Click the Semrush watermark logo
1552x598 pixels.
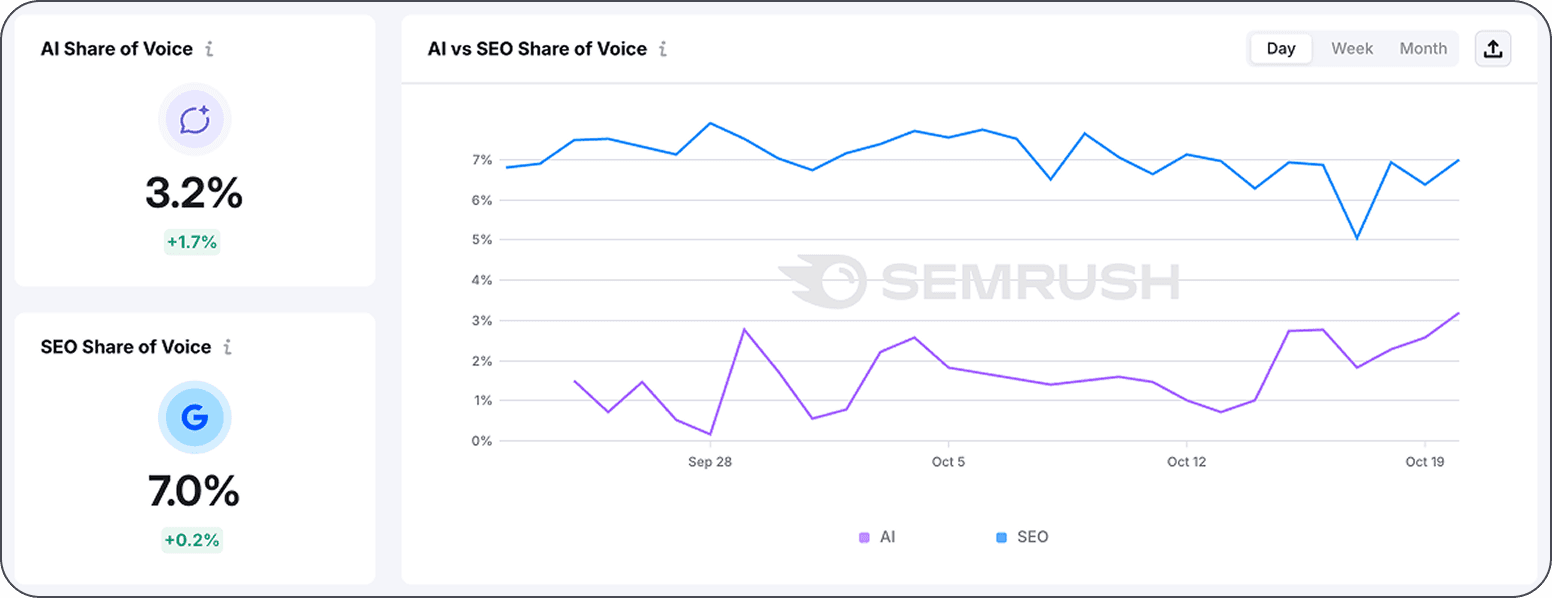[x=978, y=280]
